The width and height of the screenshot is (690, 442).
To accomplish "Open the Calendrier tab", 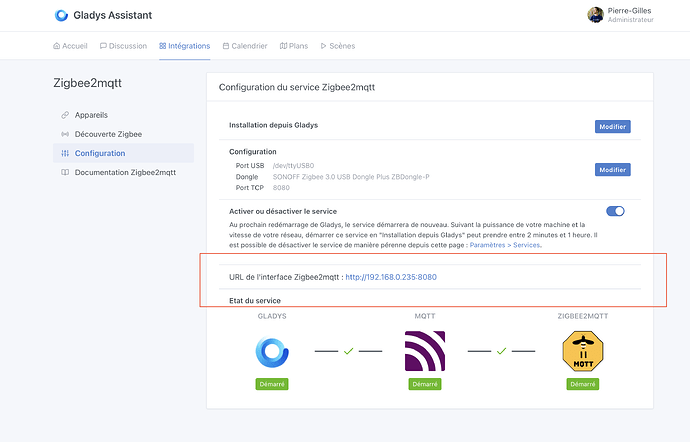I will (x=245, y=46).
